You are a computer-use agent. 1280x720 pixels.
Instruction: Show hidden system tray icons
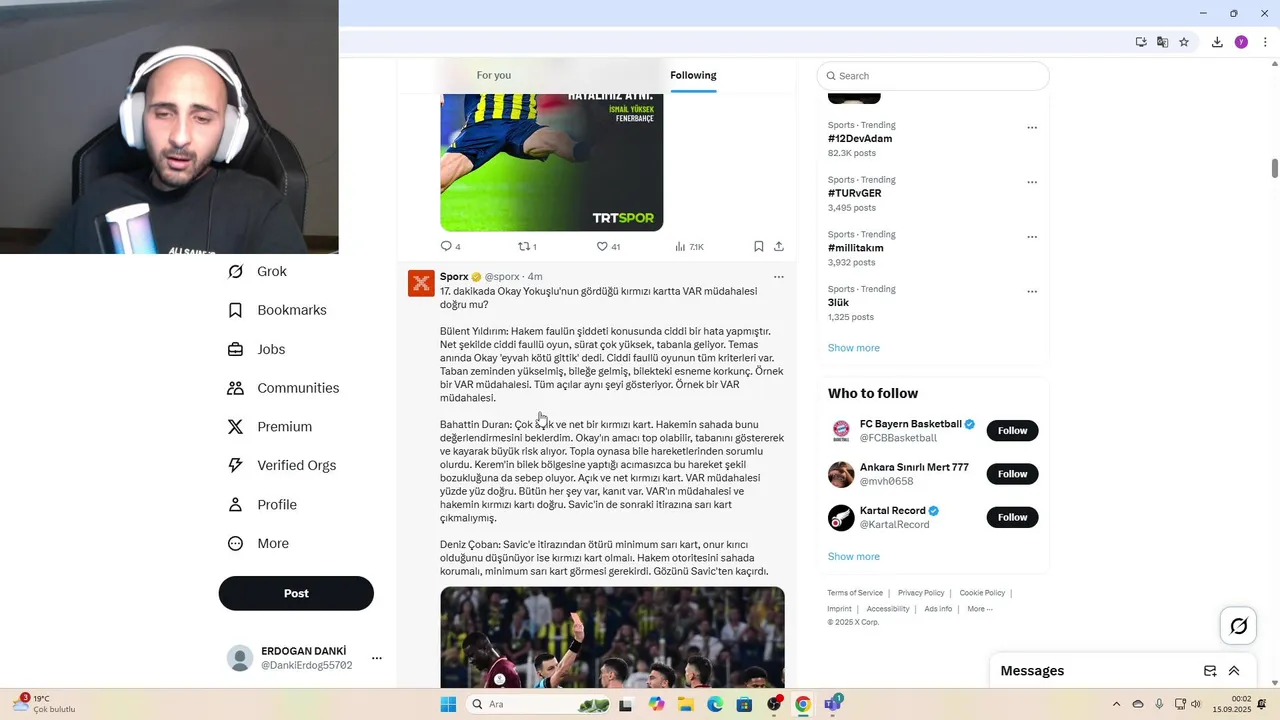1117,704
